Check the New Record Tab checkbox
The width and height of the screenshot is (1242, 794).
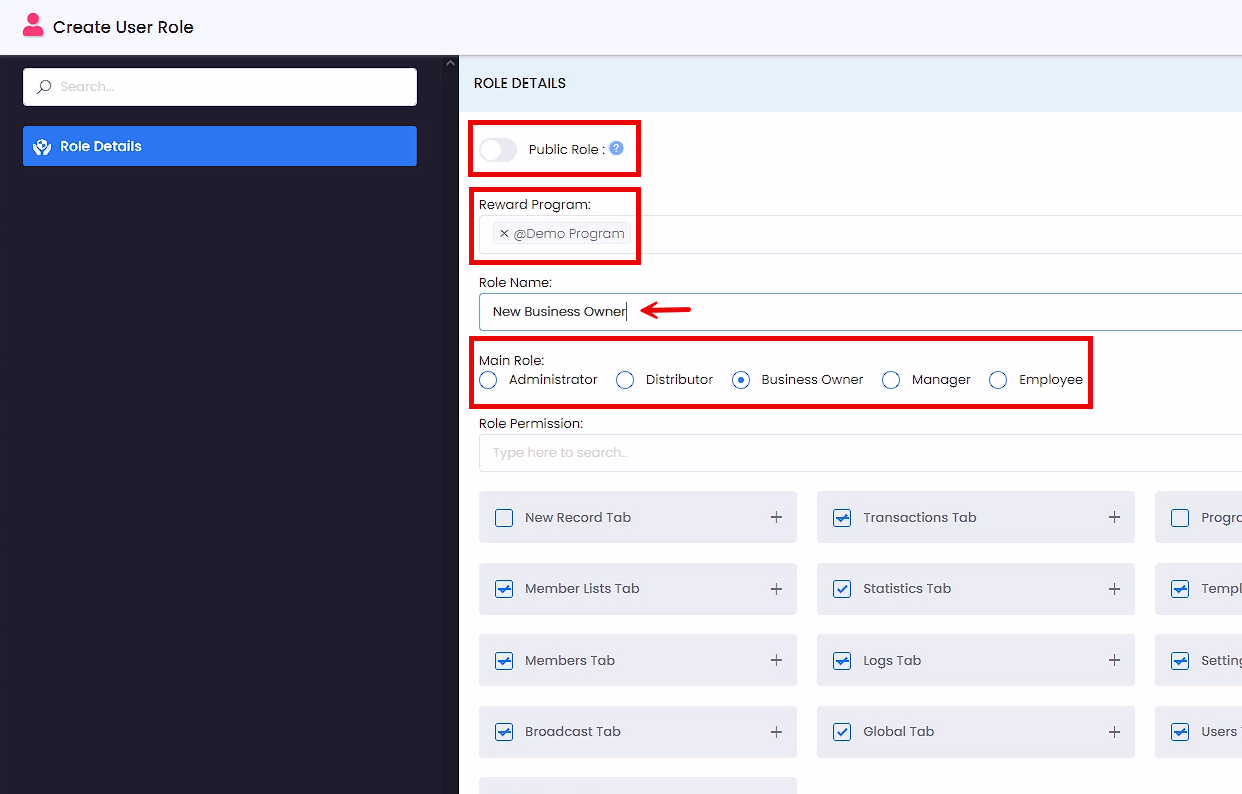pos(504,518)
